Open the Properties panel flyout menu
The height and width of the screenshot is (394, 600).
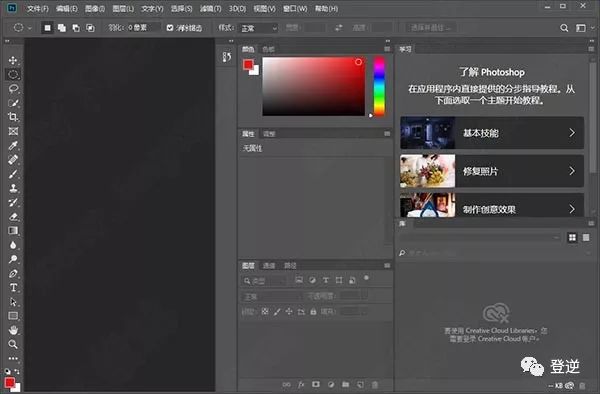(x=387, y=134)
